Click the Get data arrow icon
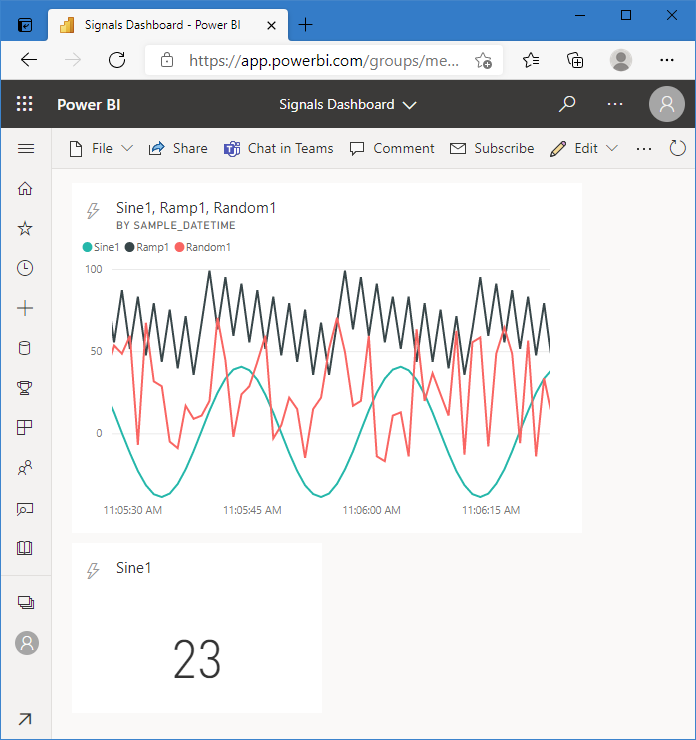Screen dimensions: 696x740 pyautogui.click(x=25, y=719)
